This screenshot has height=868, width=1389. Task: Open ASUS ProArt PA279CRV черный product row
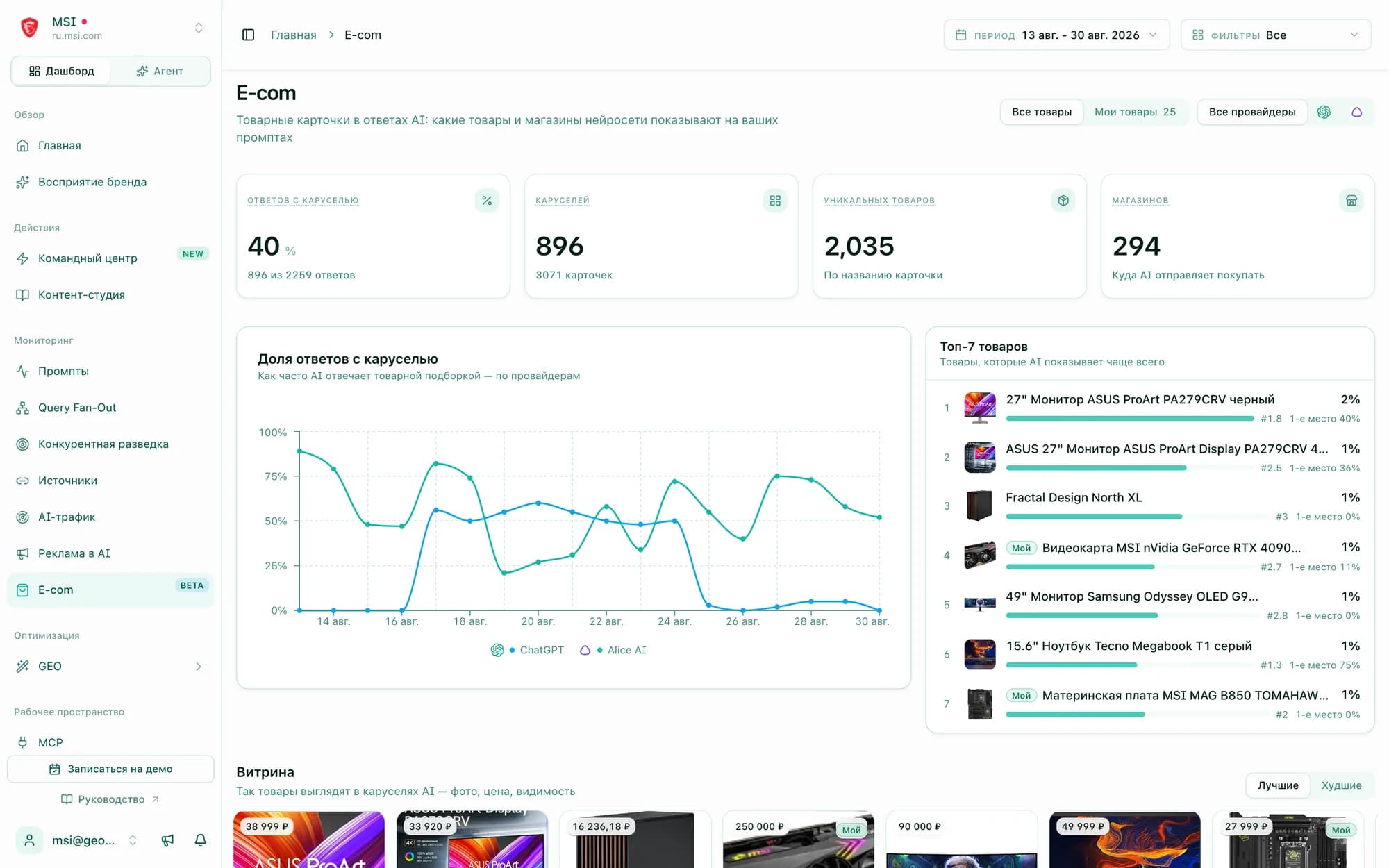[1150, 408]
